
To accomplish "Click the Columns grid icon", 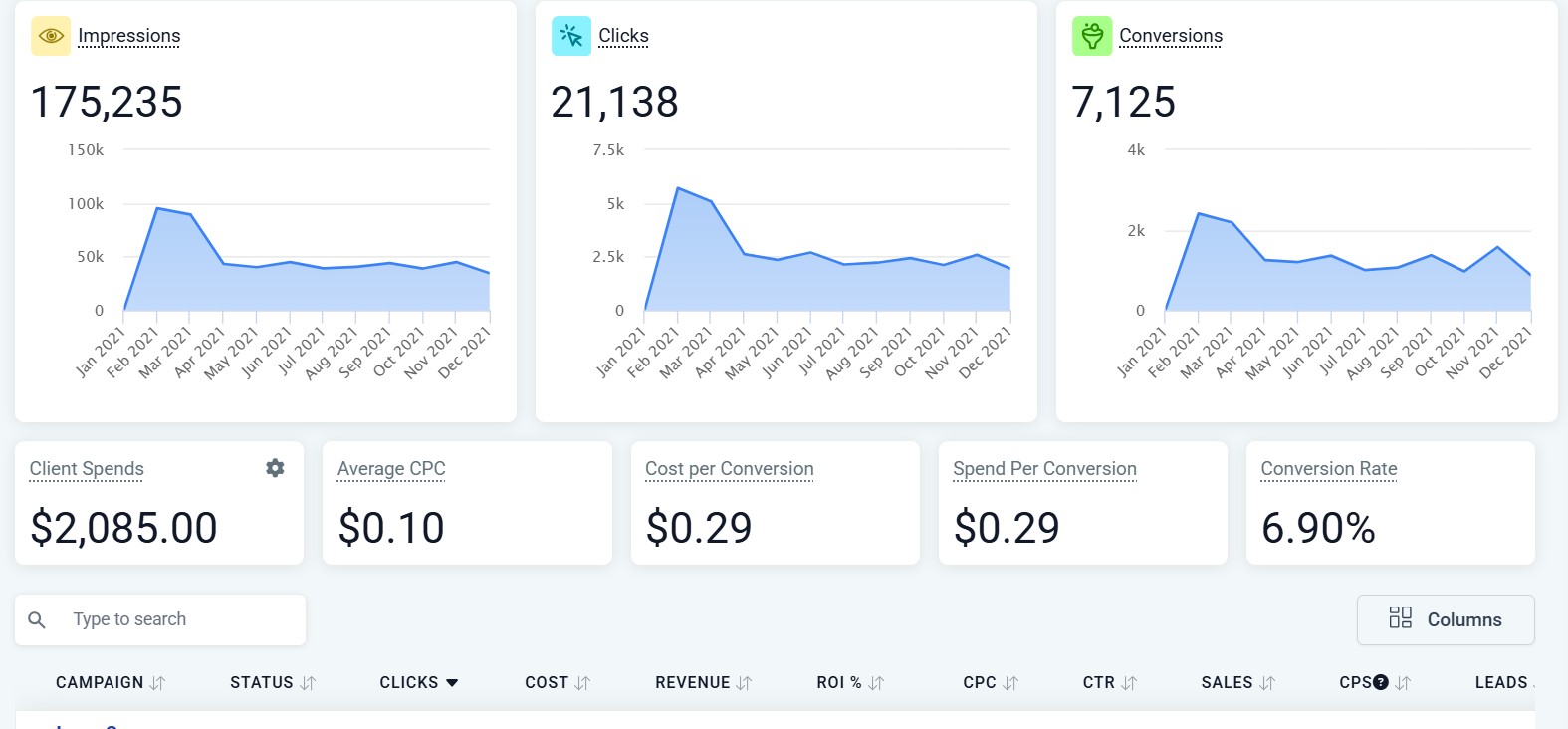I will (1401, 618).
